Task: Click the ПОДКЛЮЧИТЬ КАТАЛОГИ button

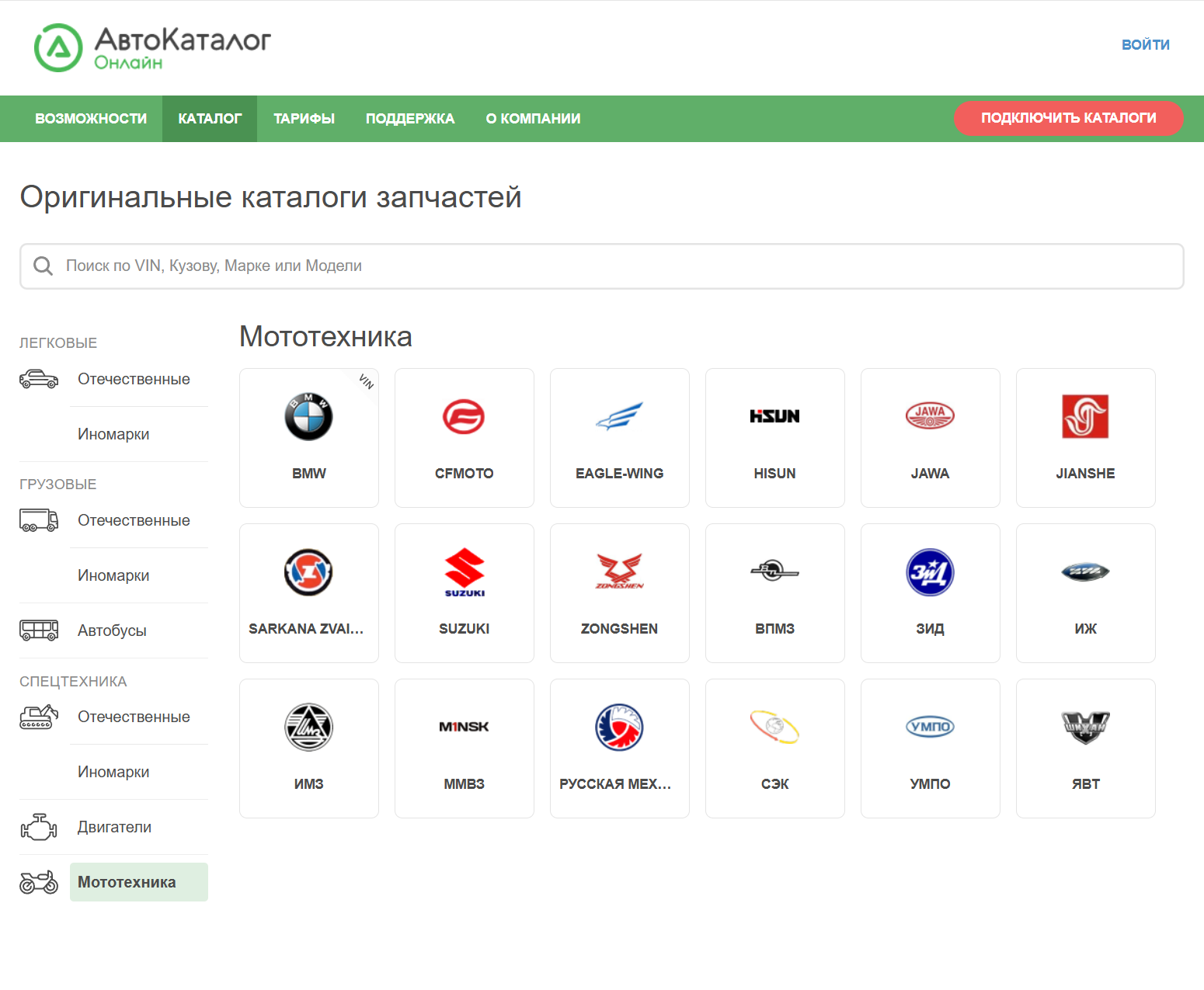Action: click(1068, 118)
